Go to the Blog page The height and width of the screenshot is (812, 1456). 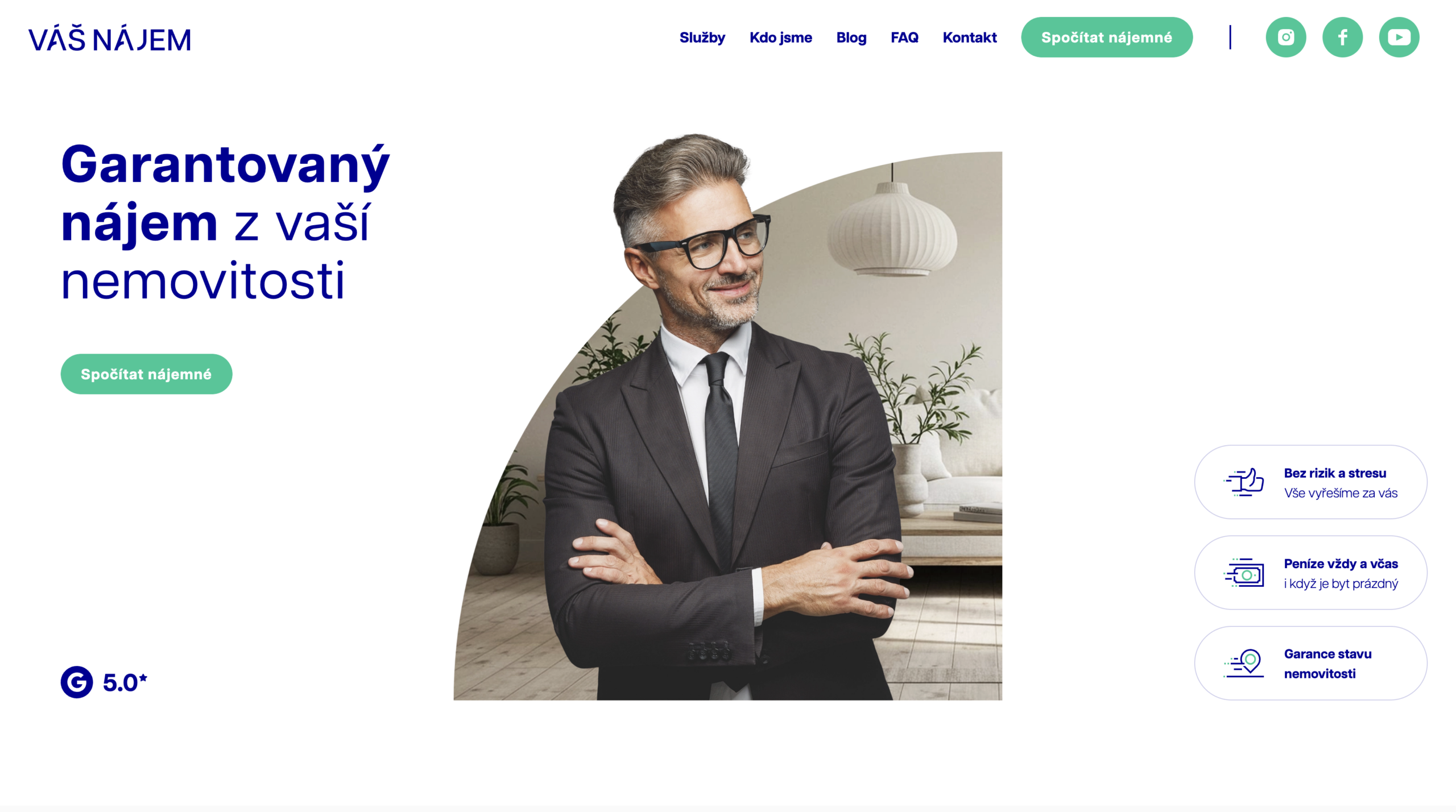851,38
